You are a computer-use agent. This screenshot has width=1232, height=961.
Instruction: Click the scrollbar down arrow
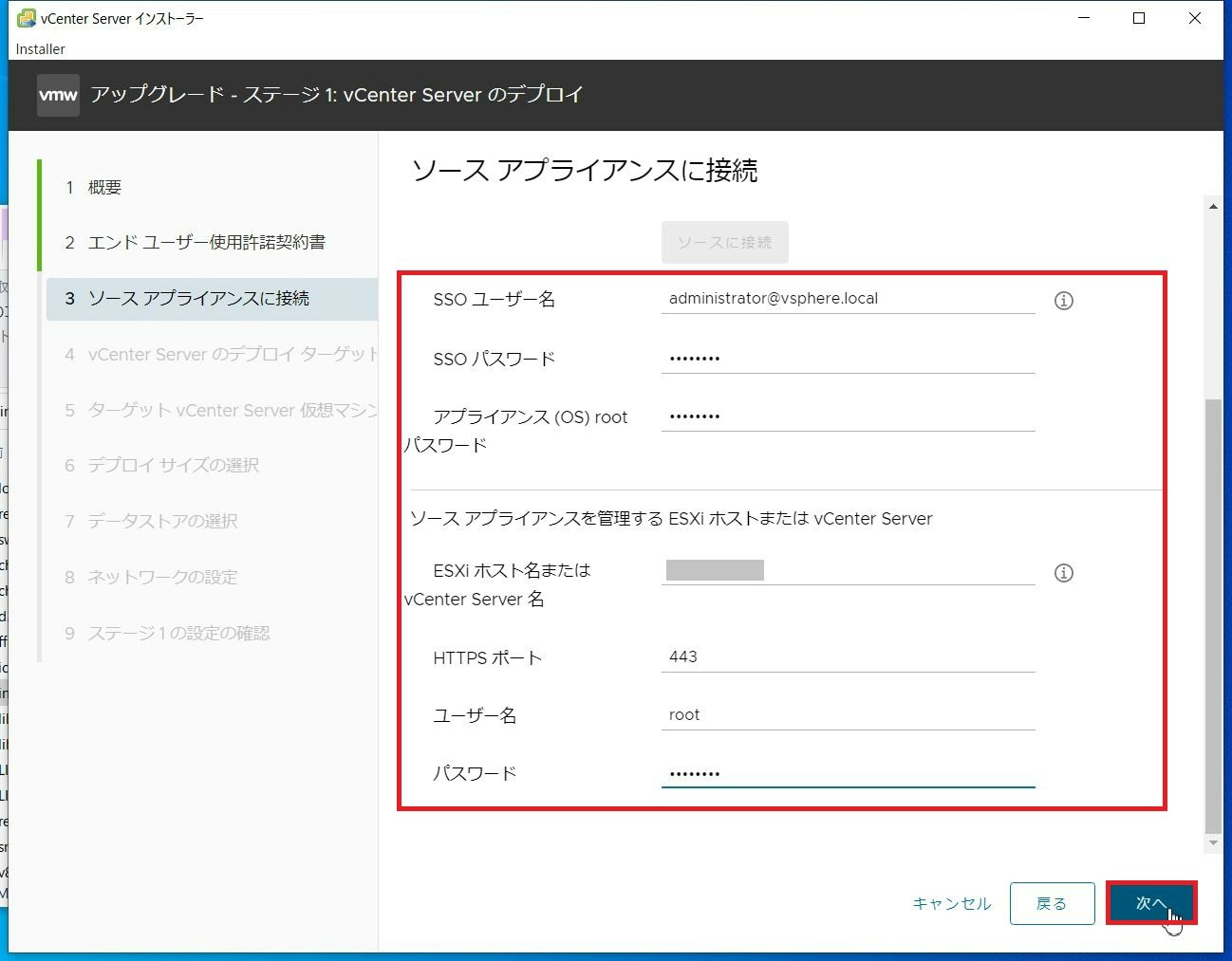1213,842
